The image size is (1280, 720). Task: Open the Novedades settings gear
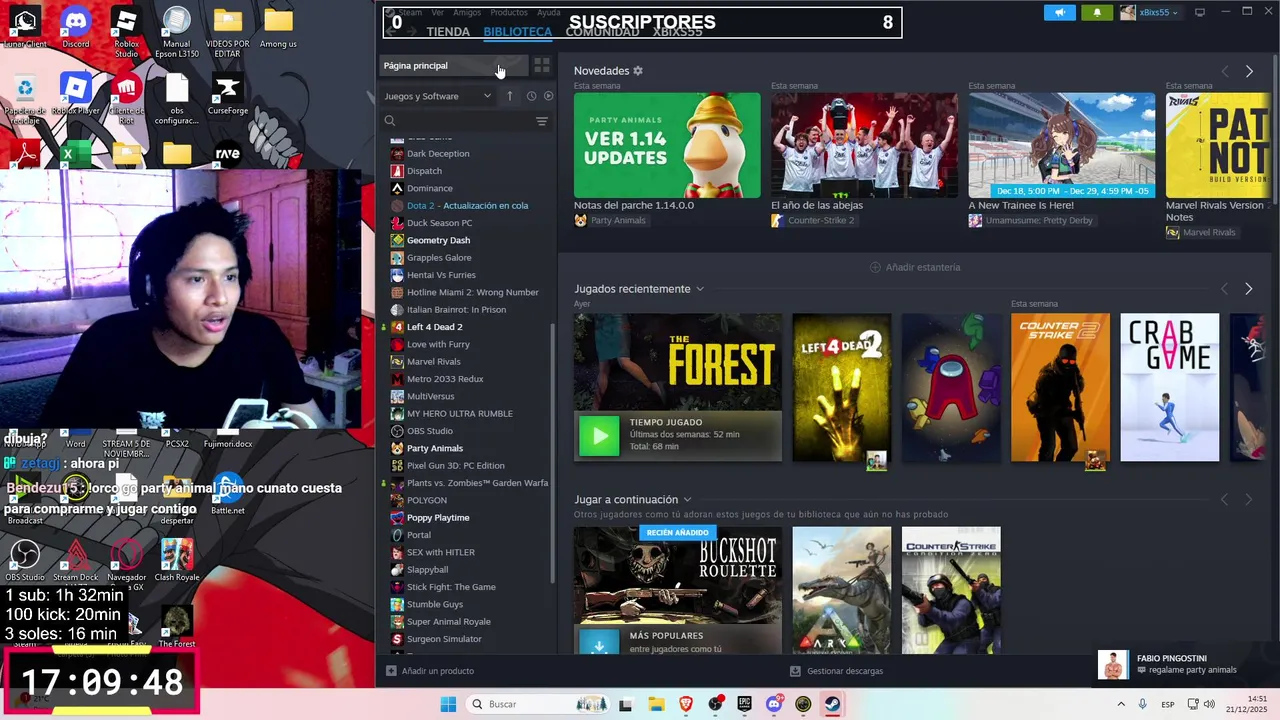point(638,71)
